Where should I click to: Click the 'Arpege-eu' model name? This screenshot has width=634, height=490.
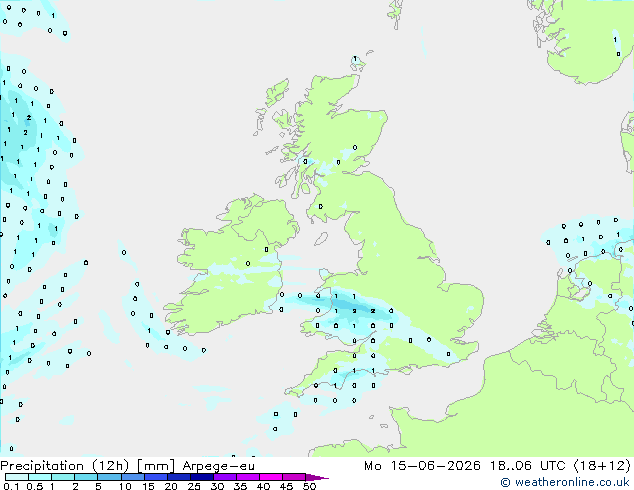[218, 466]
